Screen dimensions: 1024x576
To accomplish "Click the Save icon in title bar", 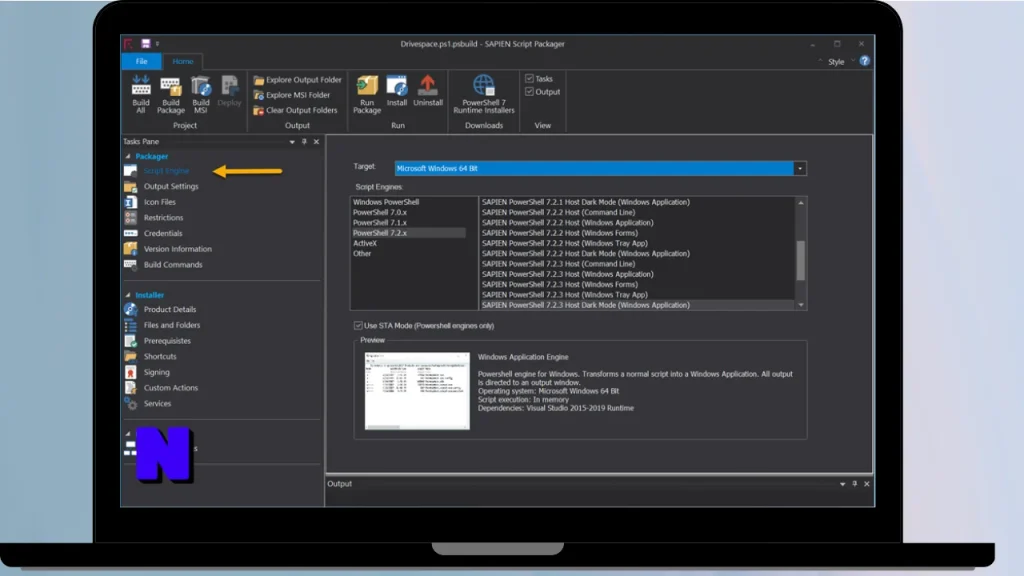I will (146, 44).
